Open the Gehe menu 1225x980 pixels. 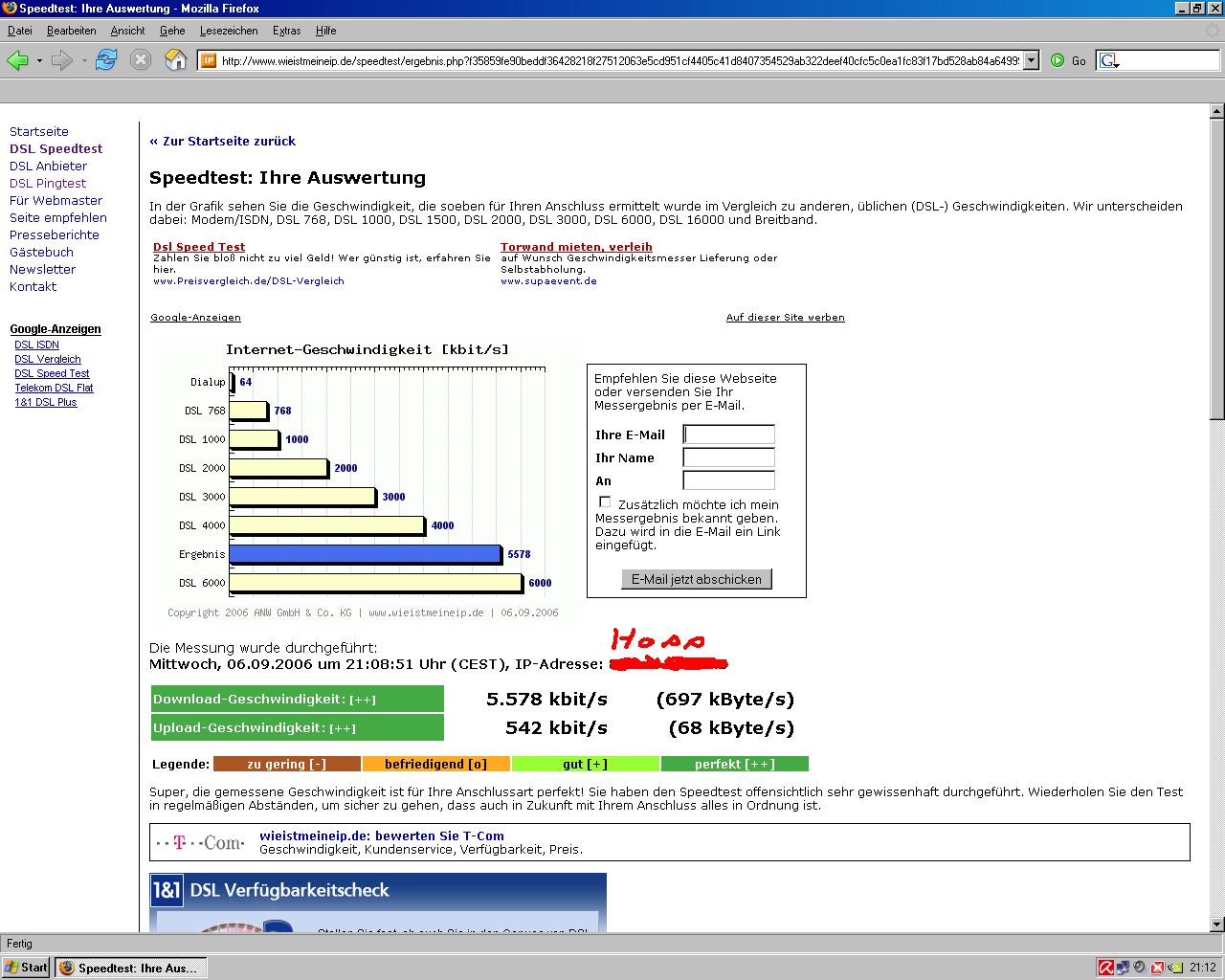point(172,31)
